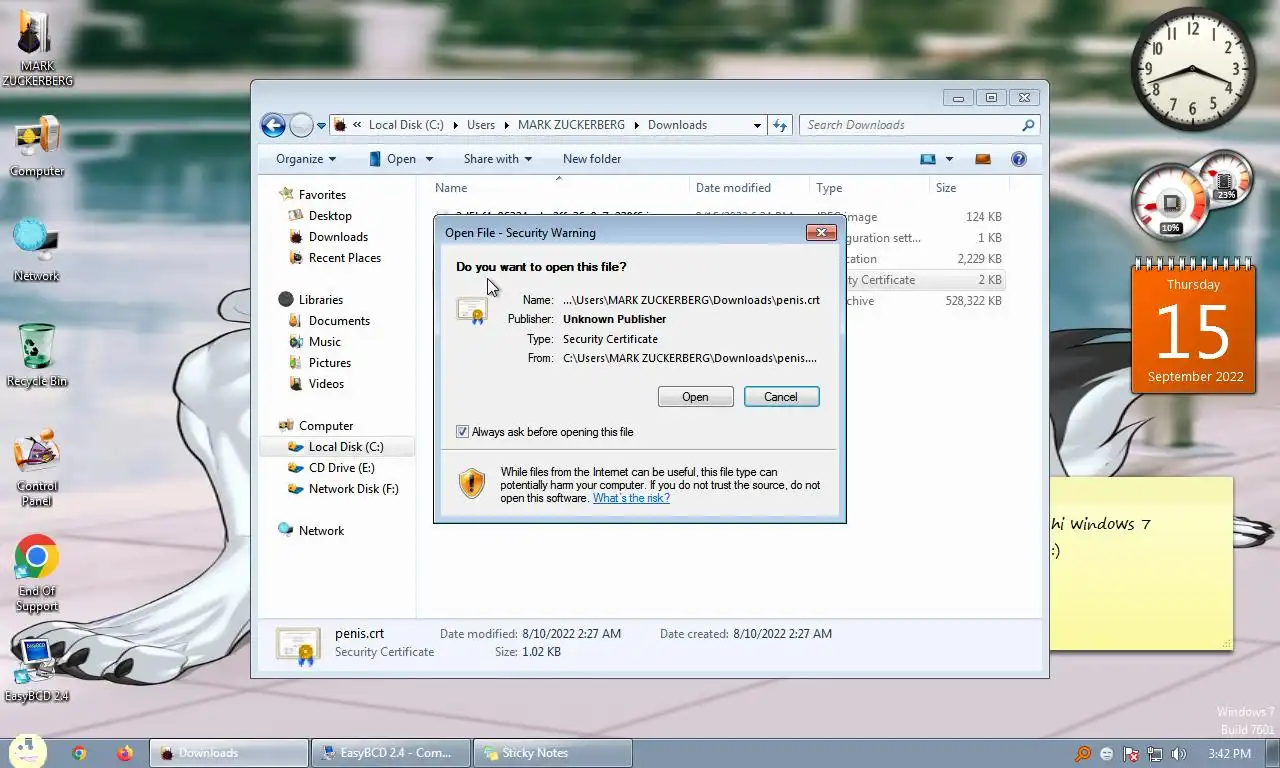Expand the arrow after Users breadcrumb
Screen dimensions: 1280x768
(x=506, y=125)
